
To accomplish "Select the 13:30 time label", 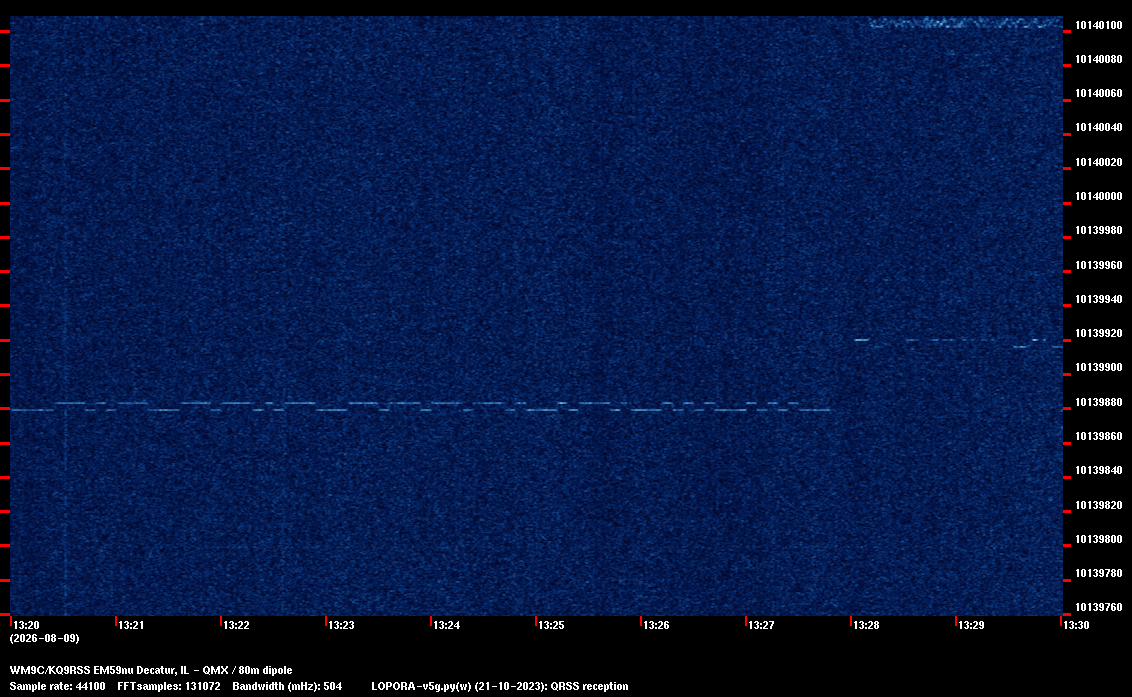I will click(x=1076, y=625).
